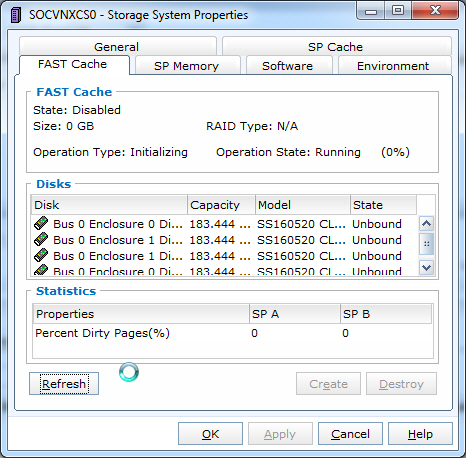
Task: Click the storage system title bar icon
Action: [x=16, y=15]
